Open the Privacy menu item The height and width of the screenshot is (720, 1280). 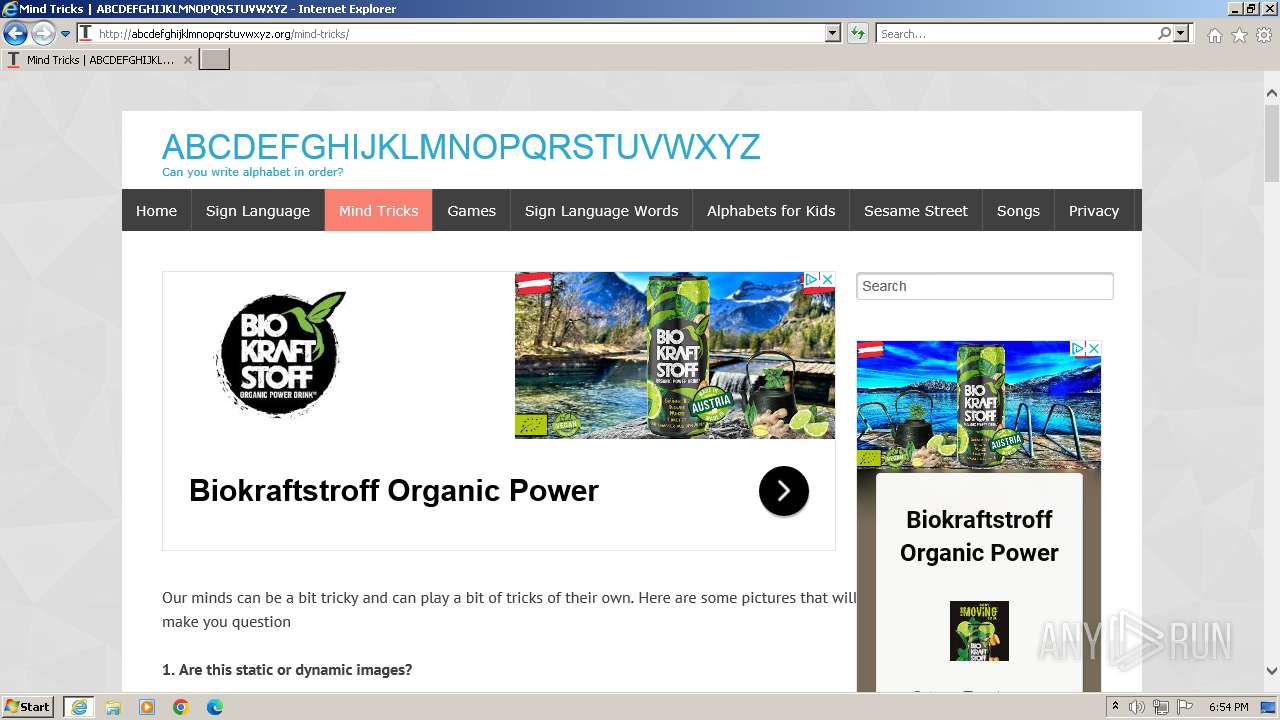(1094, 210)
